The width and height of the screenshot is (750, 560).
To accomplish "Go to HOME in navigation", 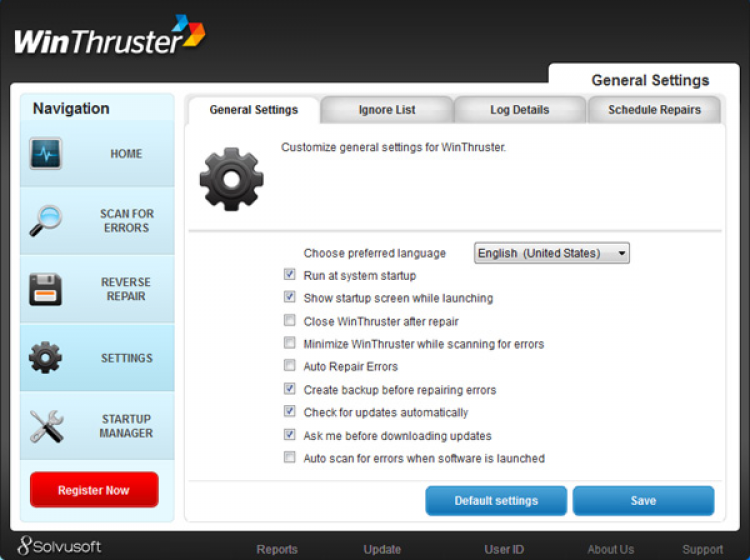I will 97,154.
